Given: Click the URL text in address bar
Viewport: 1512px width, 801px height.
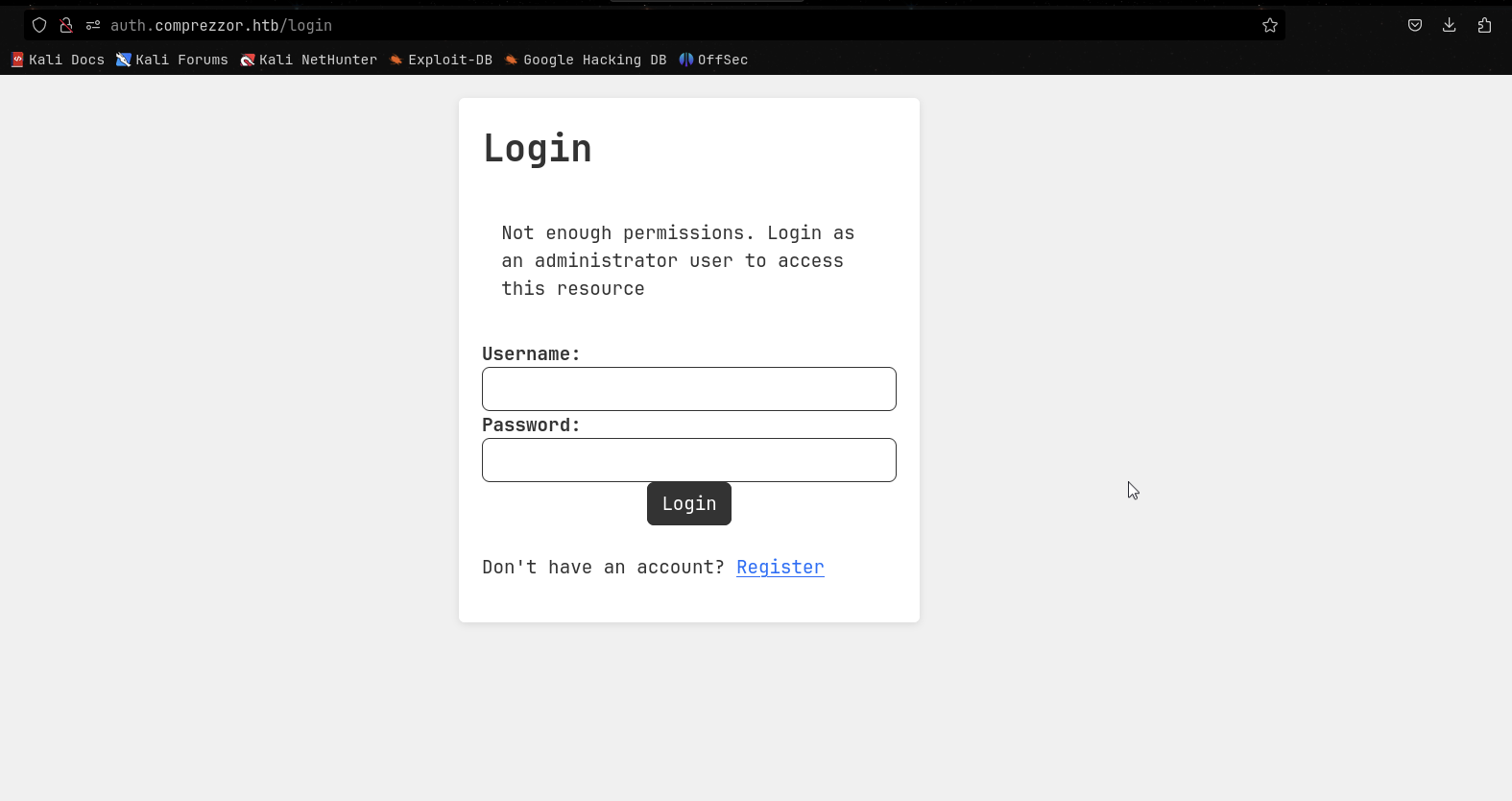Looking at the screenshot, I should click(x=221, y=26).
